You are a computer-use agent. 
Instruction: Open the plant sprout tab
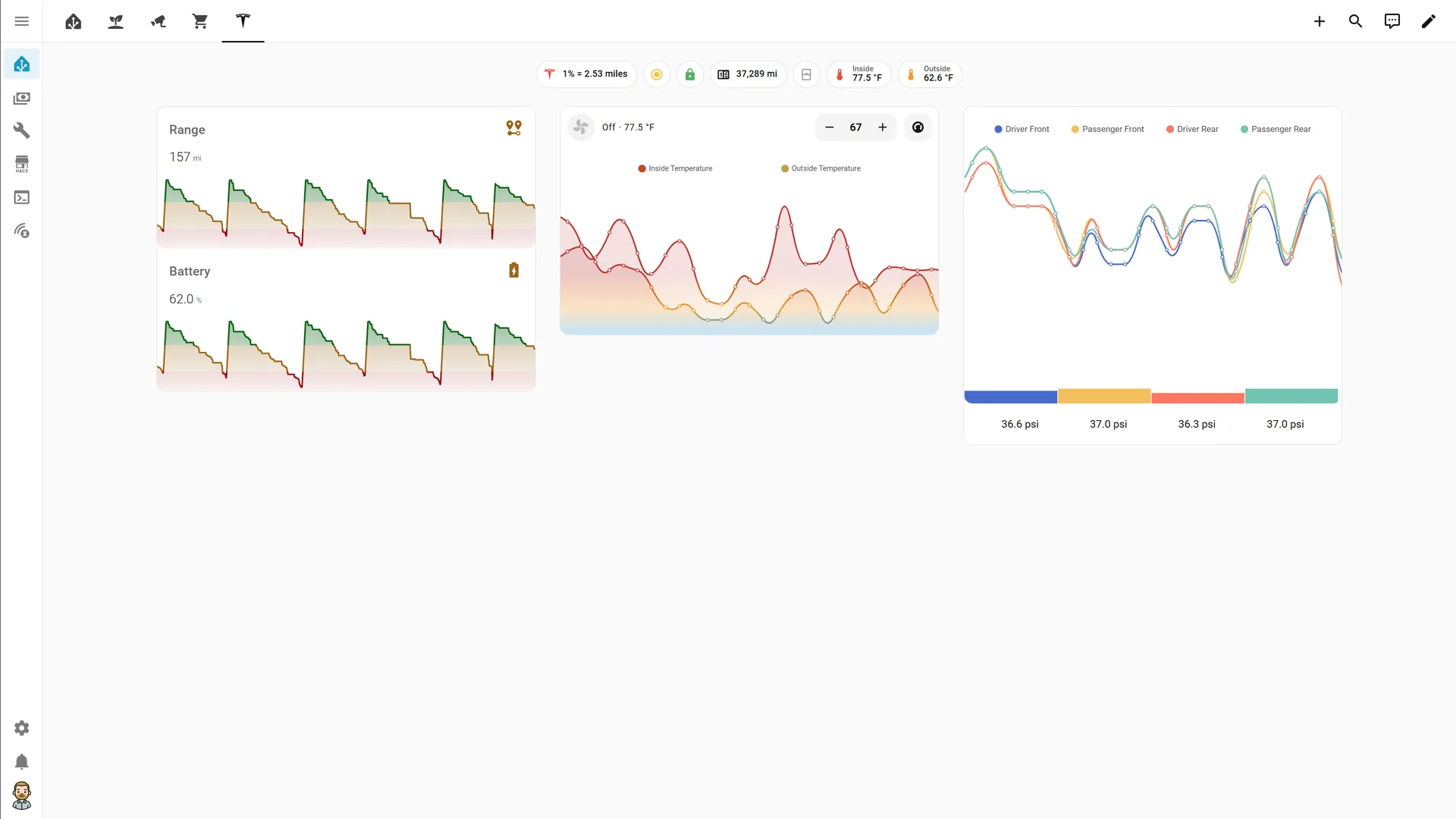pos(116,21)
